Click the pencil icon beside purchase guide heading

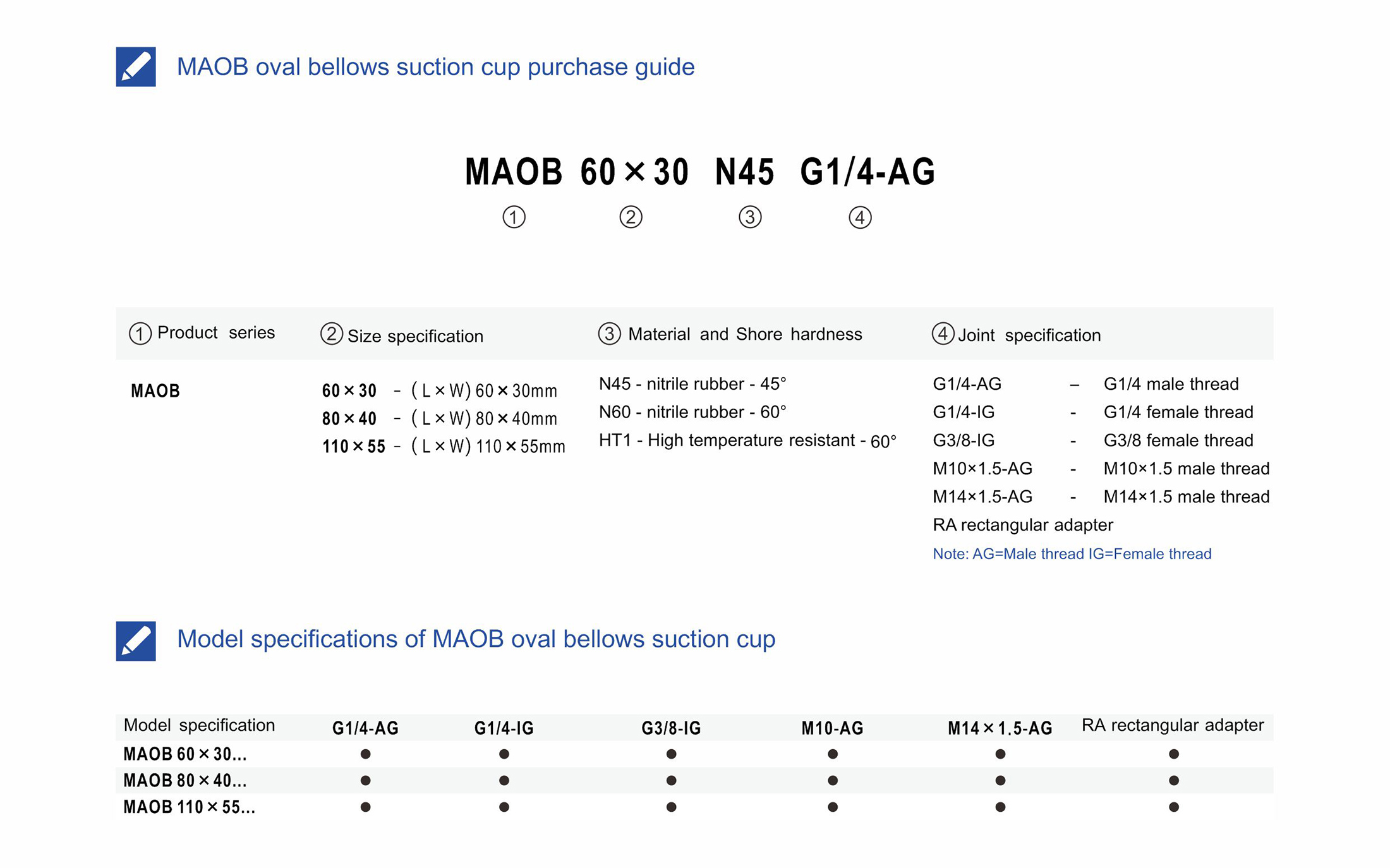(136, 66)
